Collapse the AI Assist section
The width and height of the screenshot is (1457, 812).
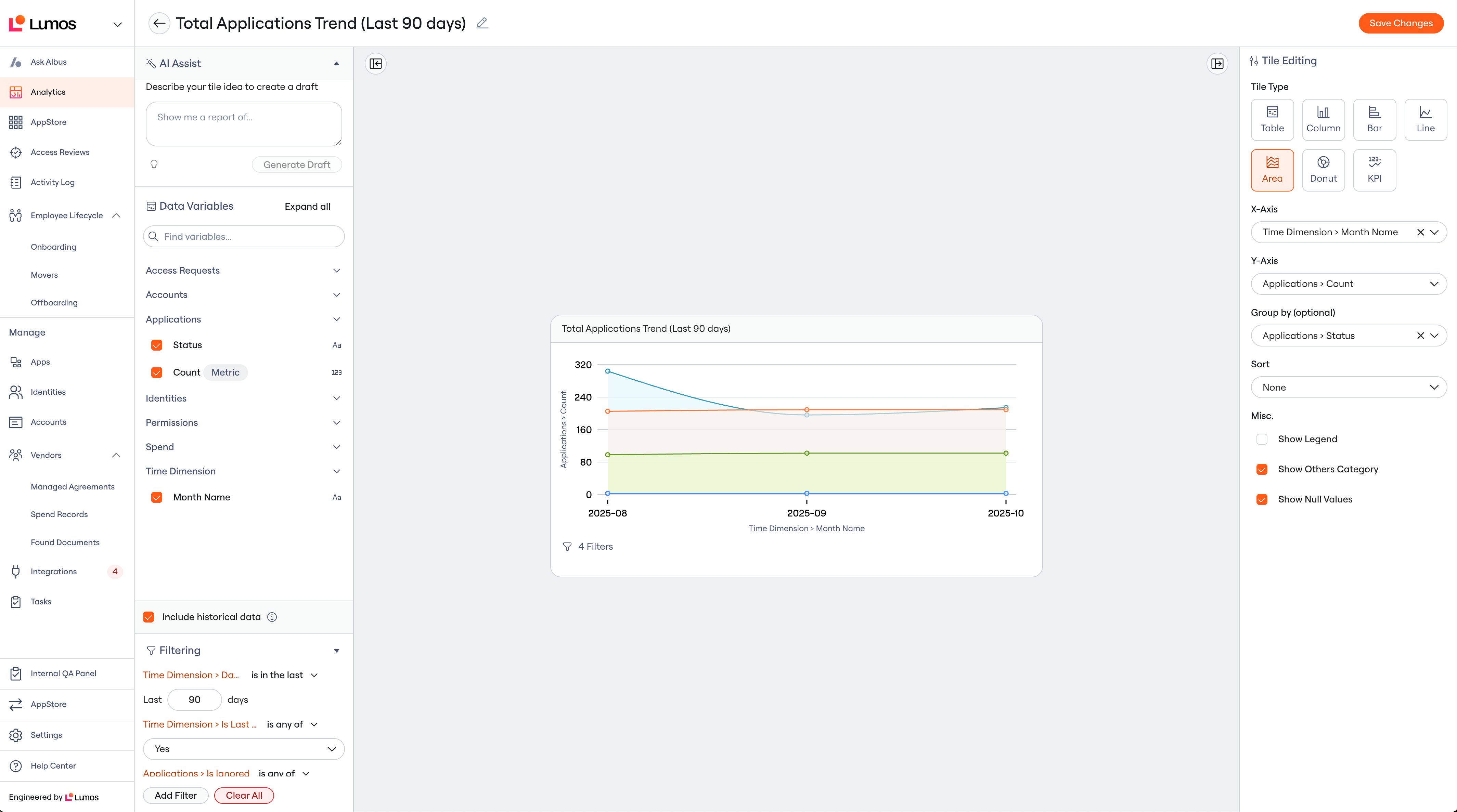(x=337, y=63)
